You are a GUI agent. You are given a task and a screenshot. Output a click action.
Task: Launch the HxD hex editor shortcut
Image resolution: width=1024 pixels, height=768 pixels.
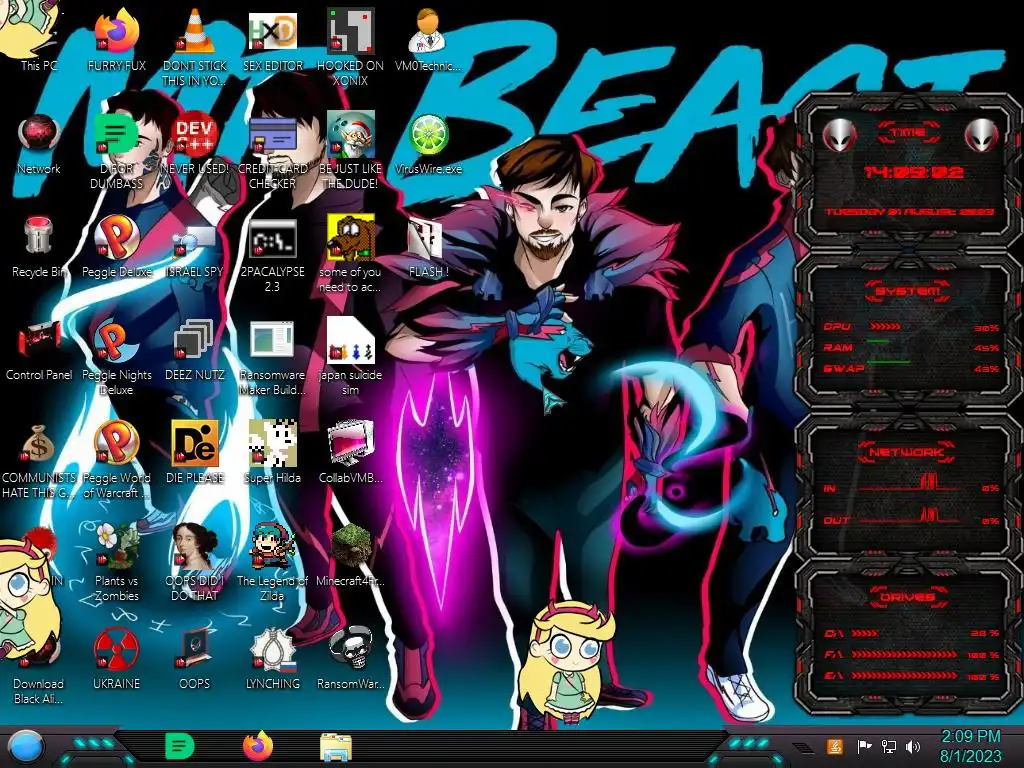[272, 38]
